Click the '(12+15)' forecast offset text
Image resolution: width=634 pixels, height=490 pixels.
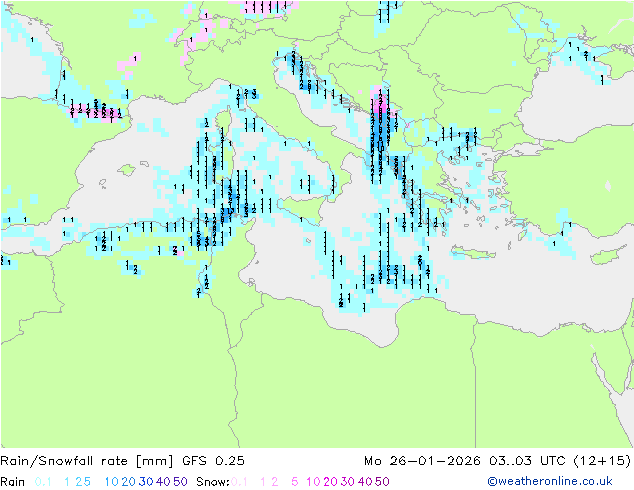coord(602,461)
